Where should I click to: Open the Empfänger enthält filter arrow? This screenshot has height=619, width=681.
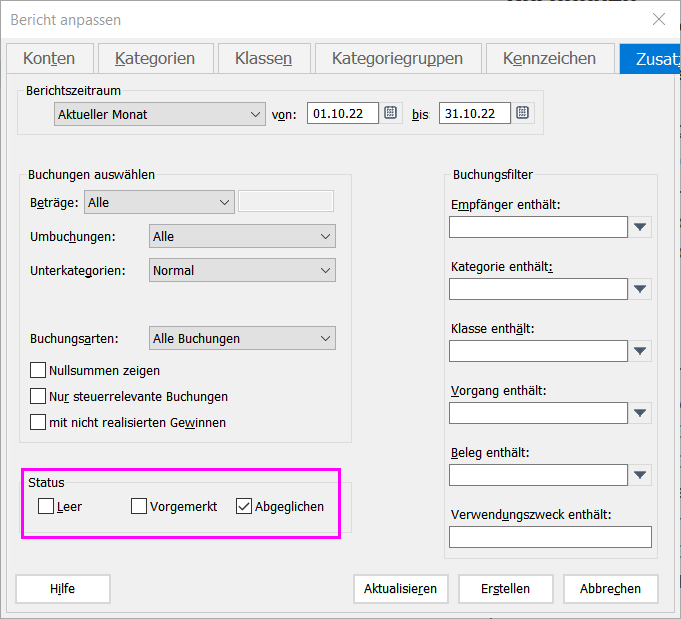coord(641,228)
